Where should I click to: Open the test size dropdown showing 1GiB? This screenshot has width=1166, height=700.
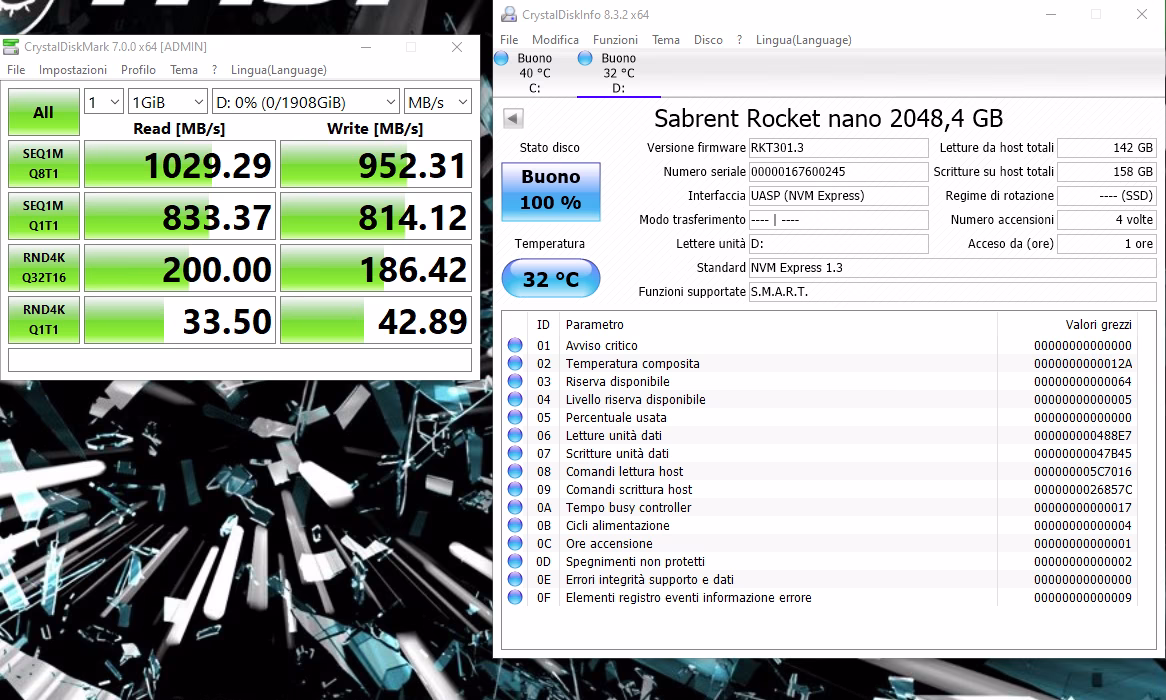167,102
